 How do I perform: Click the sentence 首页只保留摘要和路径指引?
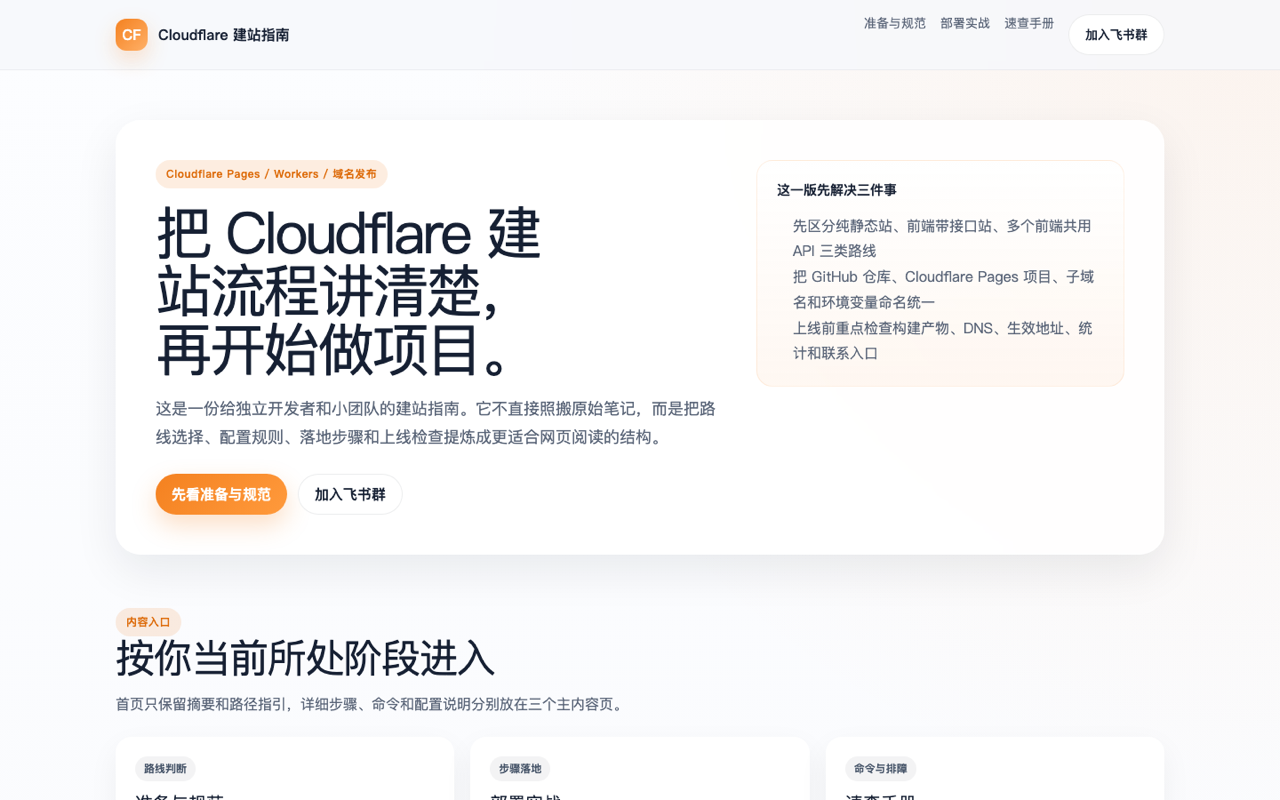click(x=371, y=704)
